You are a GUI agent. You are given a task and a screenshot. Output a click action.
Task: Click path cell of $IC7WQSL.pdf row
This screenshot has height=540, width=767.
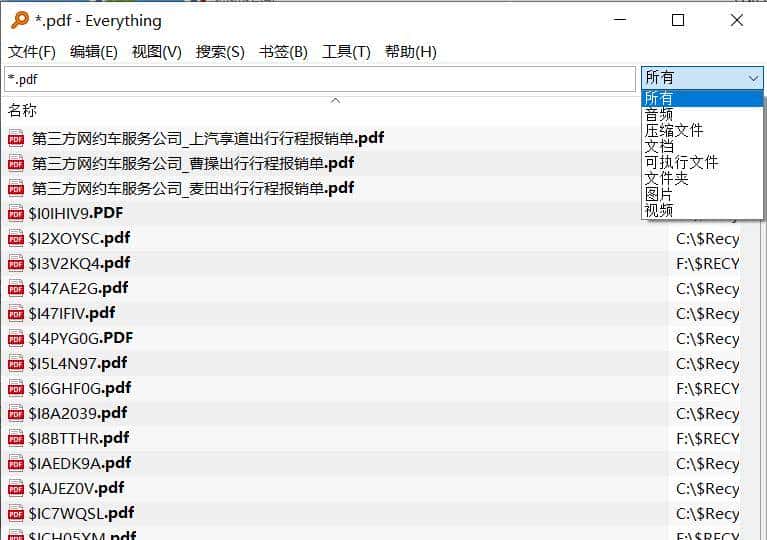point(707,514)
